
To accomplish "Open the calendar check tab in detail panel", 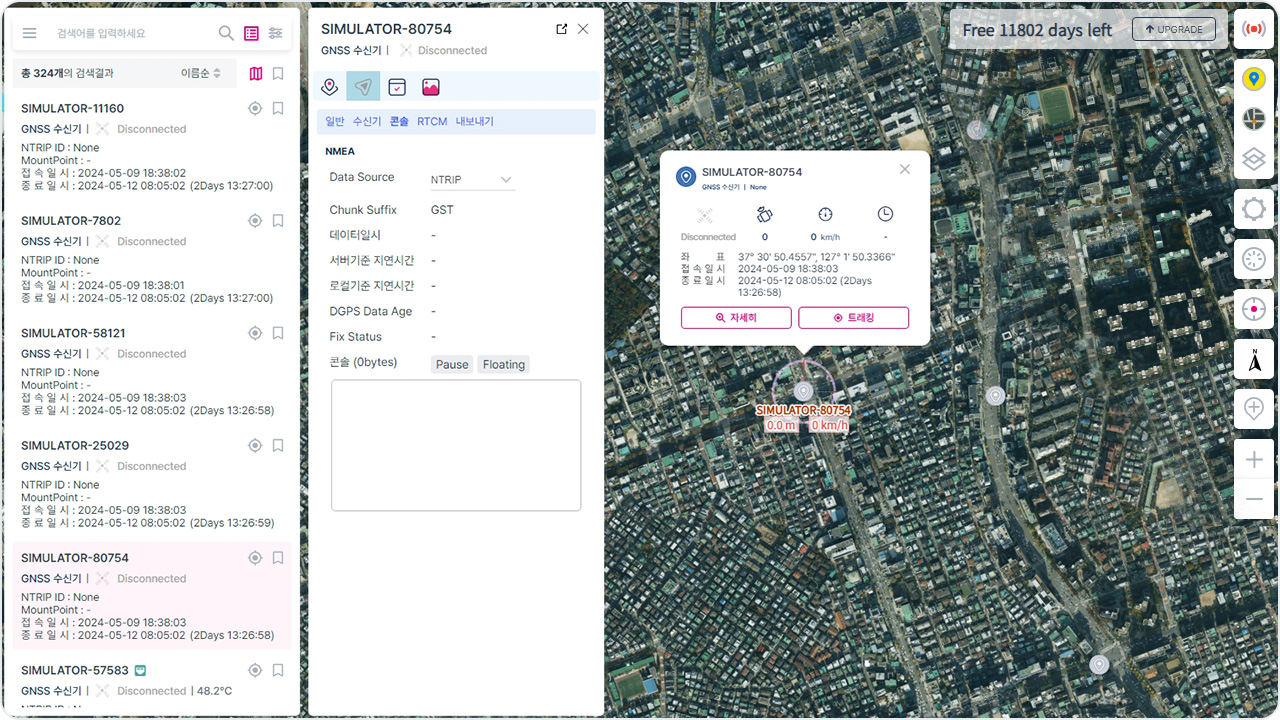I will (397, 87).
